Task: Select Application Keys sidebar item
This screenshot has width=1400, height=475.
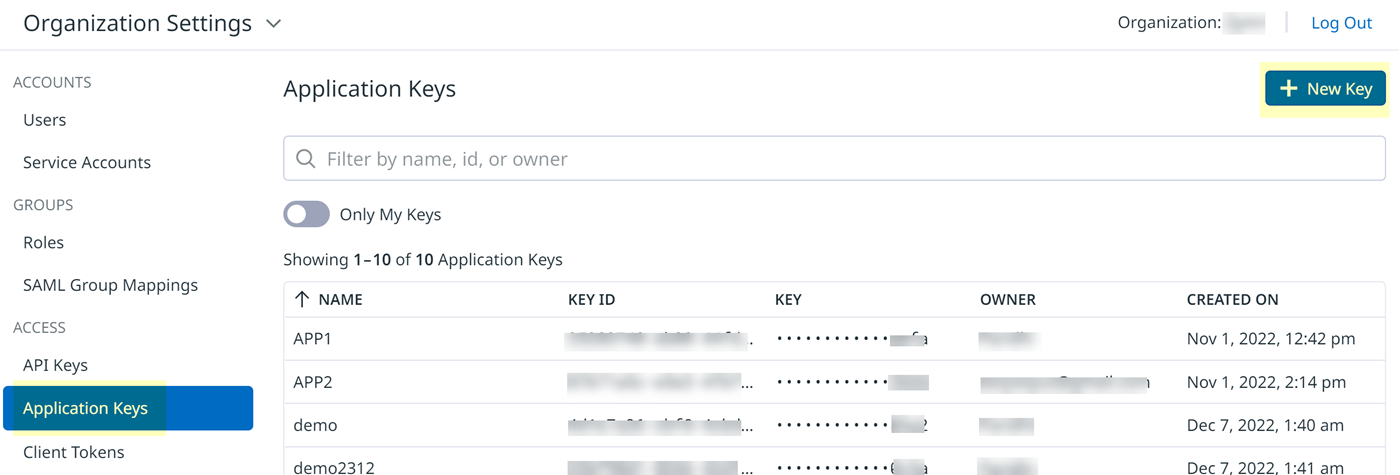Action: [86, 408]
